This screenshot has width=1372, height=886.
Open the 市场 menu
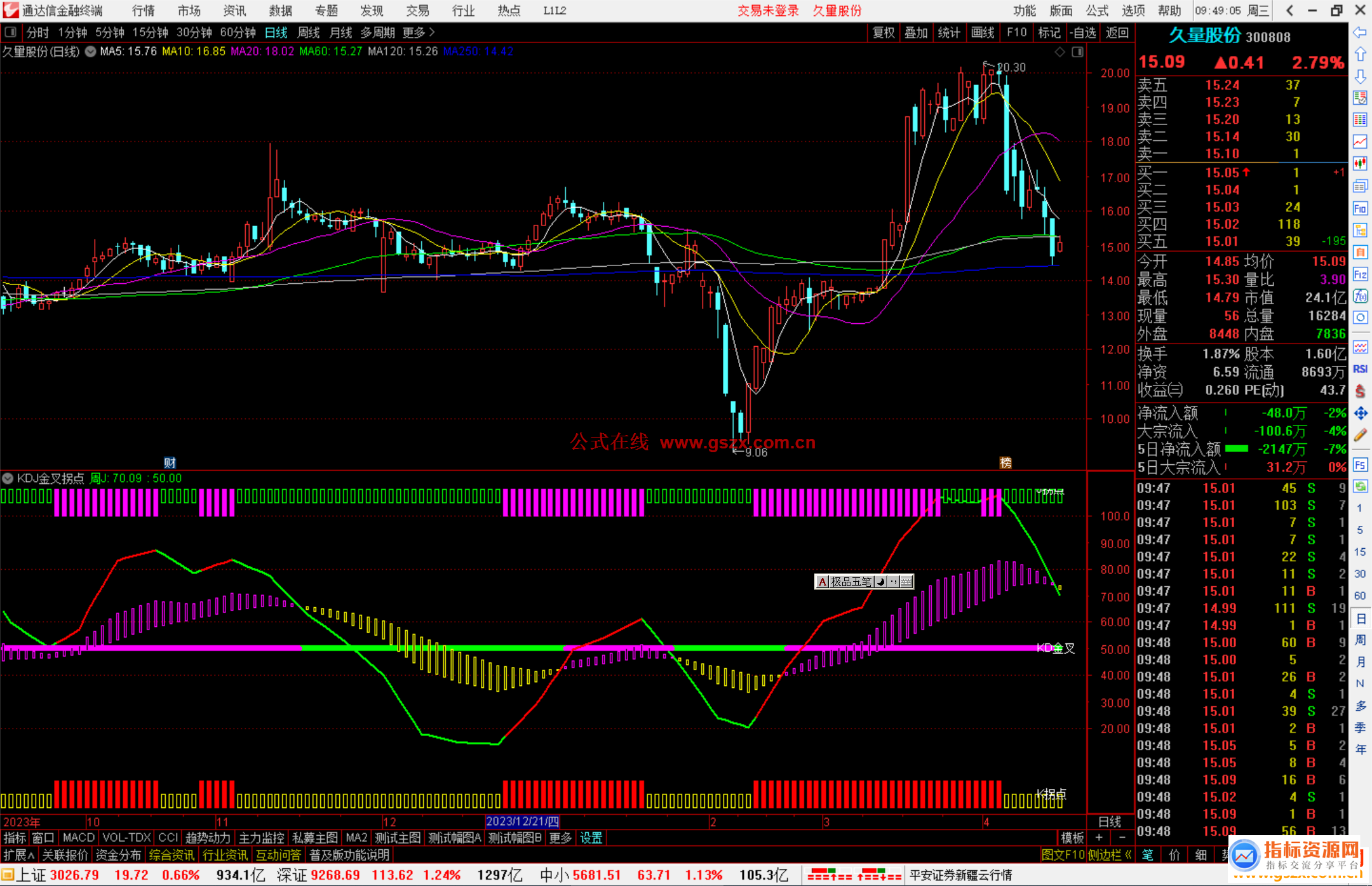click(x=189, y=11)
